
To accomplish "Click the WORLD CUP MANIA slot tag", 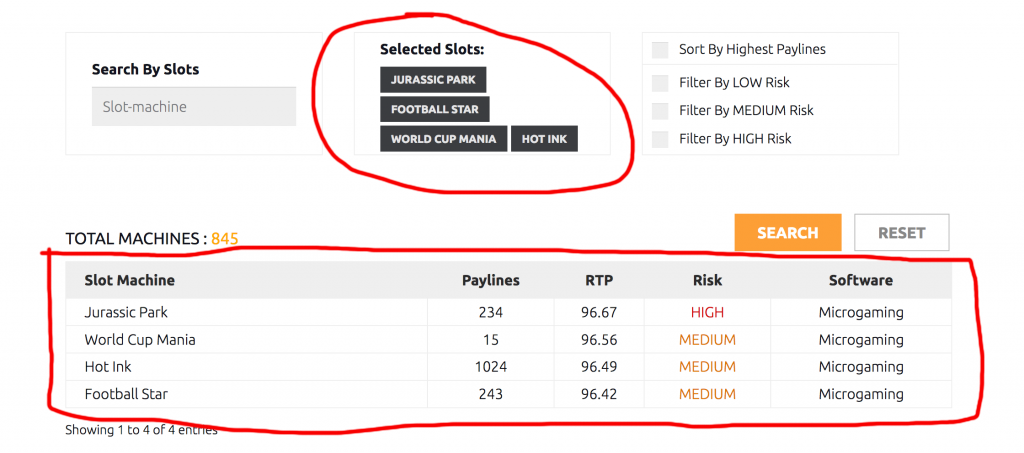I will click(443, 138).
